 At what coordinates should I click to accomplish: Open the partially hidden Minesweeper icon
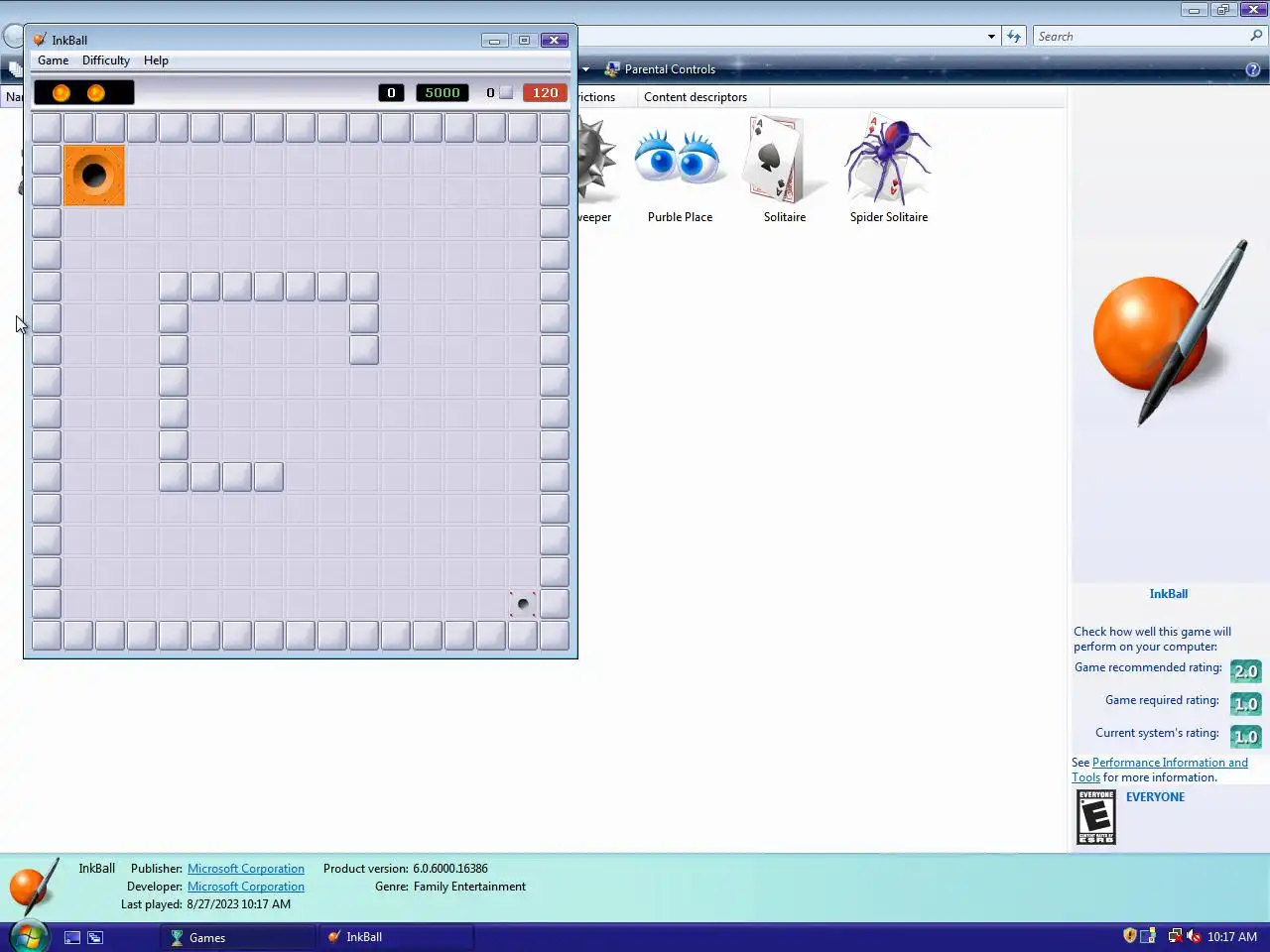click(597, 169)
